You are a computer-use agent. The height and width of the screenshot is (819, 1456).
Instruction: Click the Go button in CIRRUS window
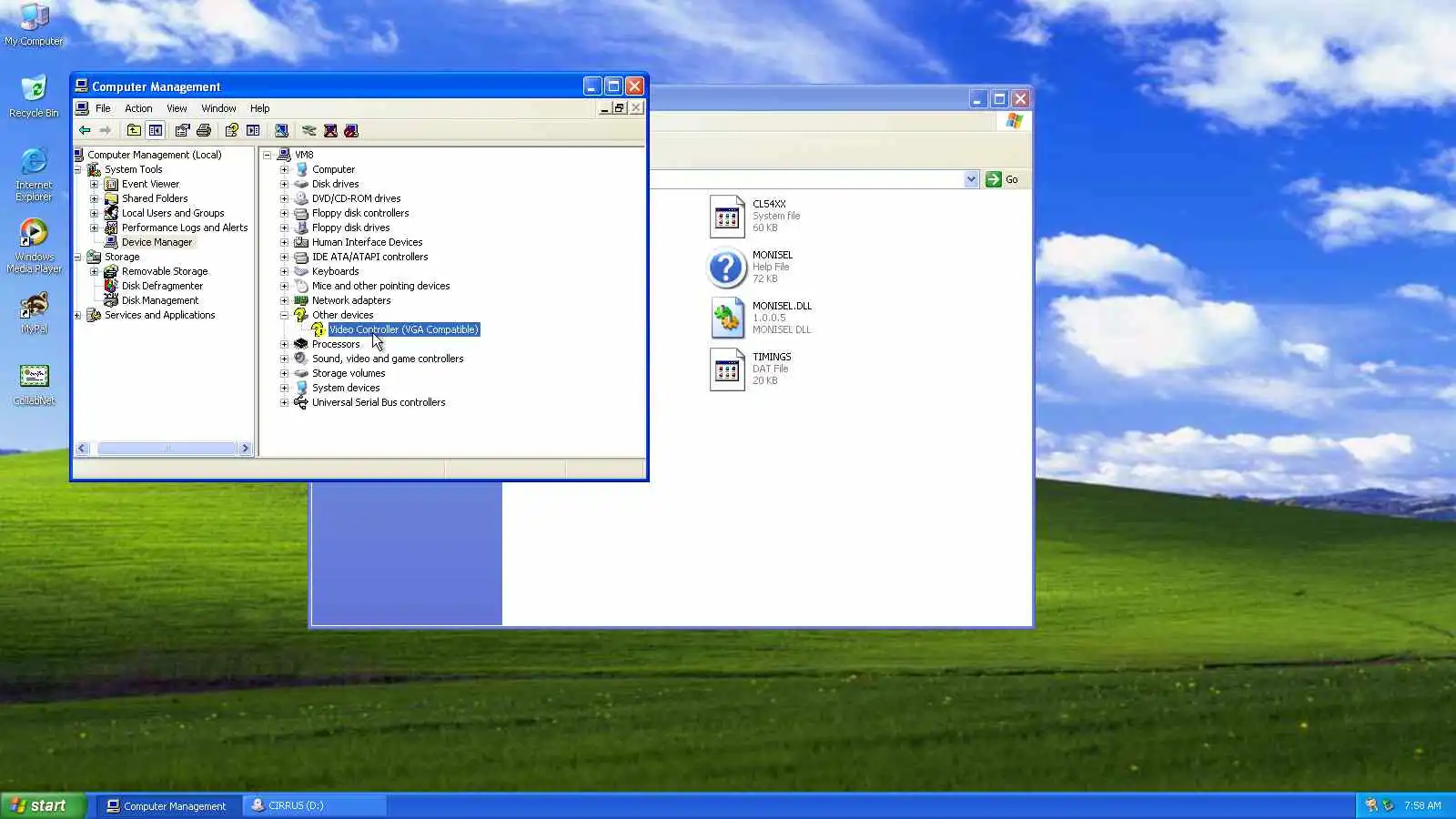(1003, 179)
